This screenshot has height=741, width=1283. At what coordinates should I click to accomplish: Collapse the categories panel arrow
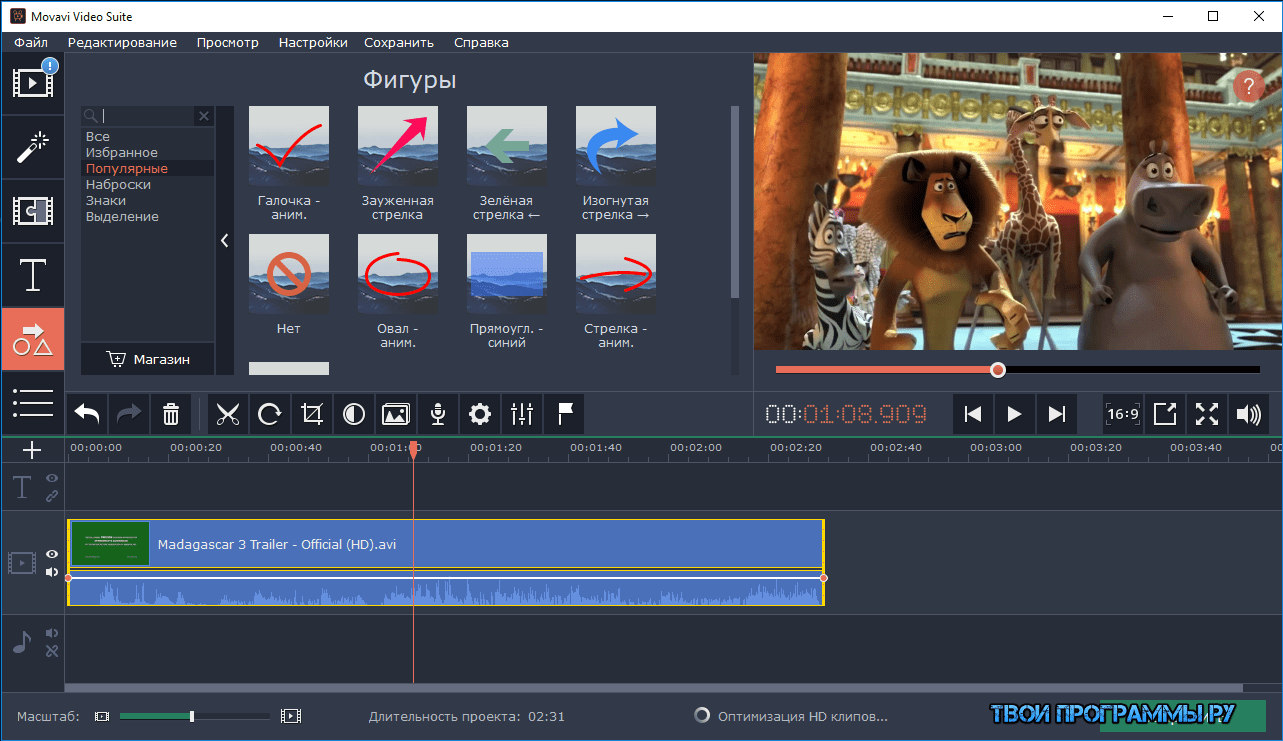point(225,240)
